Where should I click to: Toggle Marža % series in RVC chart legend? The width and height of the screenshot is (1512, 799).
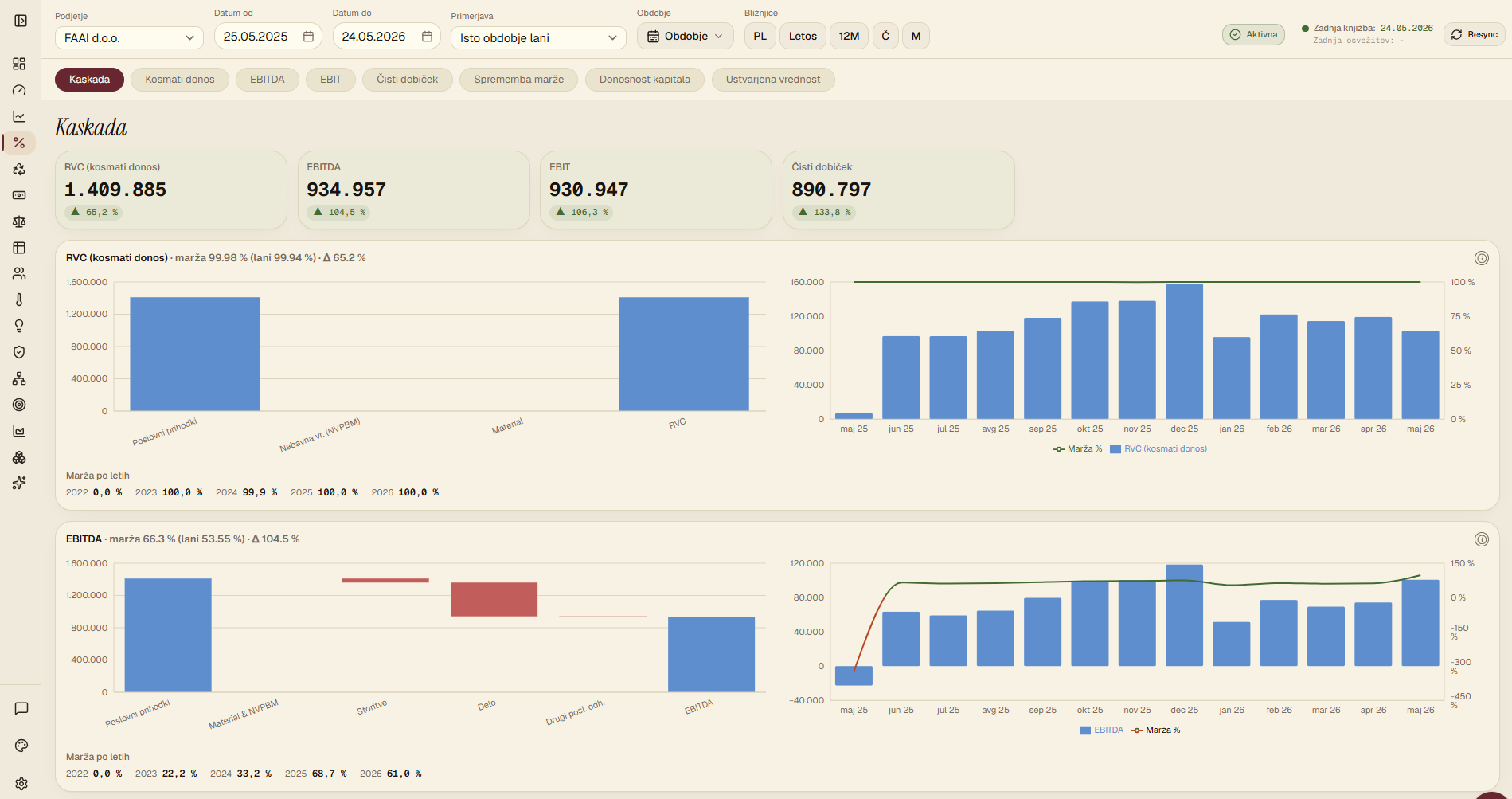tap(1077, 449)
